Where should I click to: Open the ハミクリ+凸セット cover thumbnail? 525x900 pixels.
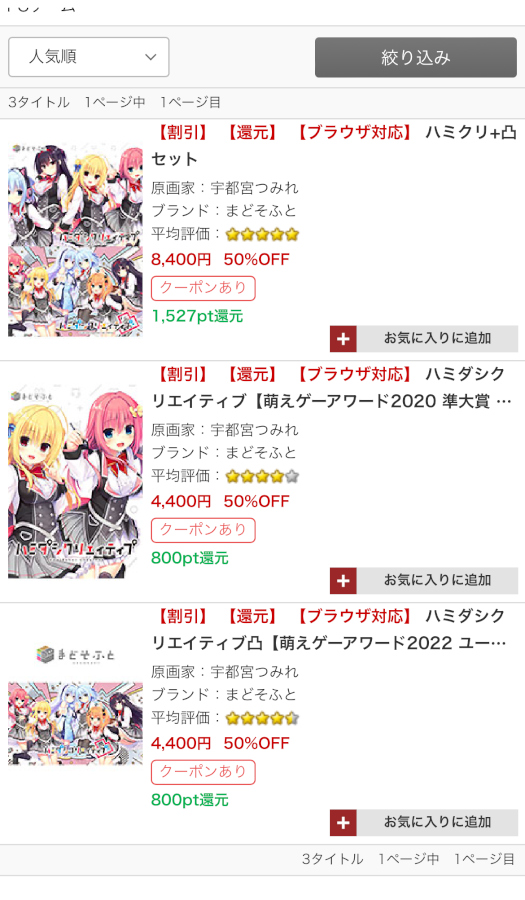(x=75, y=240)
